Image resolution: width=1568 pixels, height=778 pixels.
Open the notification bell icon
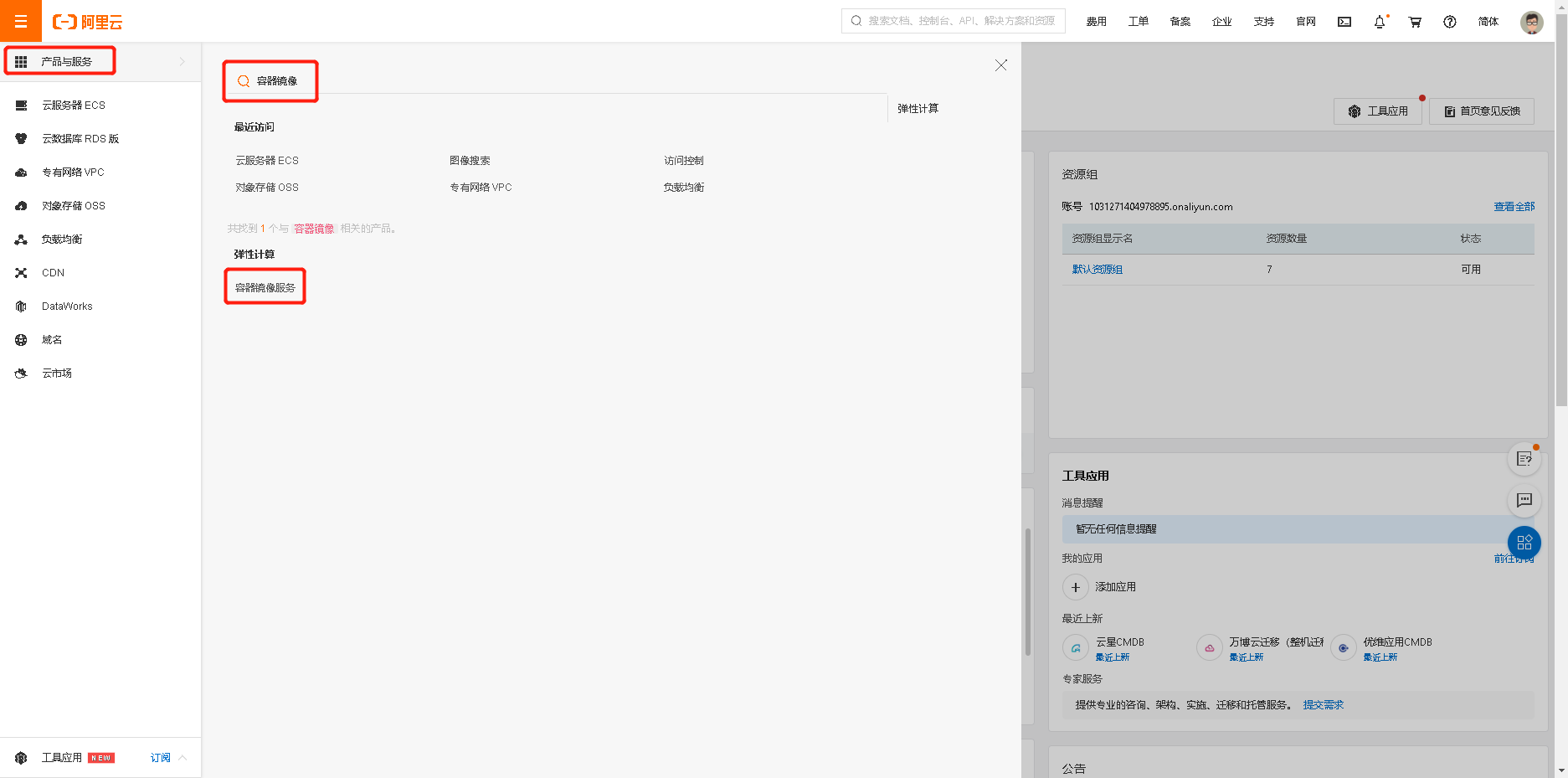pyautogui.click(x=1380, y=22)
